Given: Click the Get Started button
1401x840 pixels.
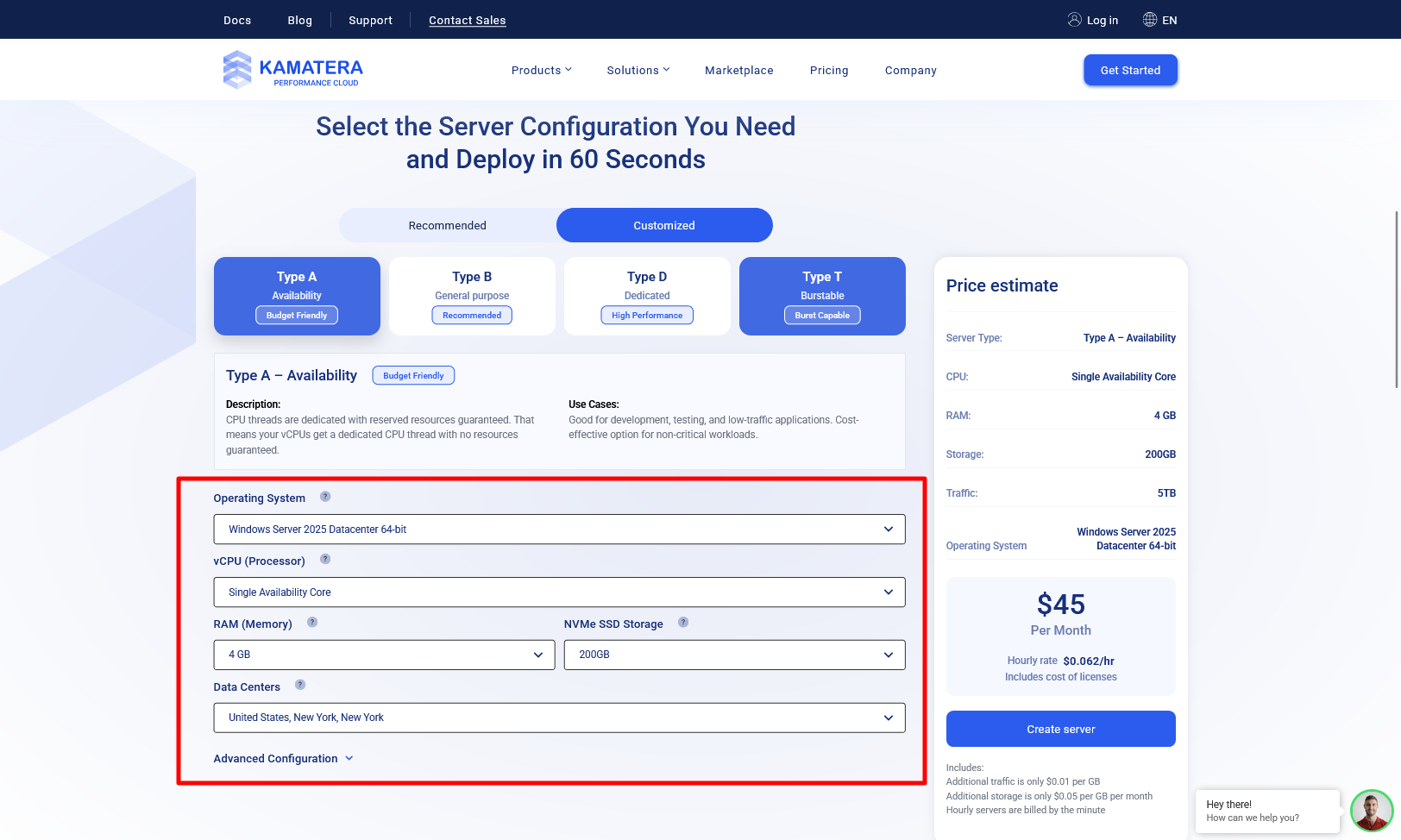Looking at the screenshot, I should (1130, 71).
